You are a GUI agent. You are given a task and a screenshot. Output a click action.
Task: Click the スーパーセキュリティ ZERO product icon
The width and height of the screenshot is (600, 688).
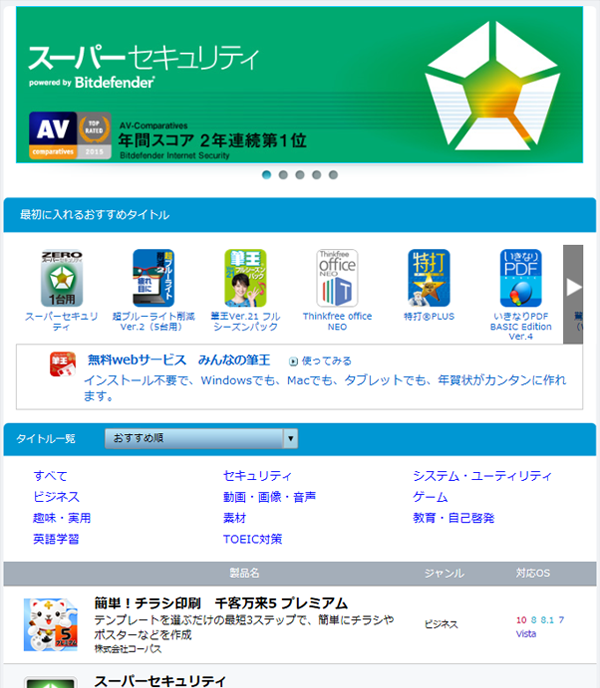(61, 278)
